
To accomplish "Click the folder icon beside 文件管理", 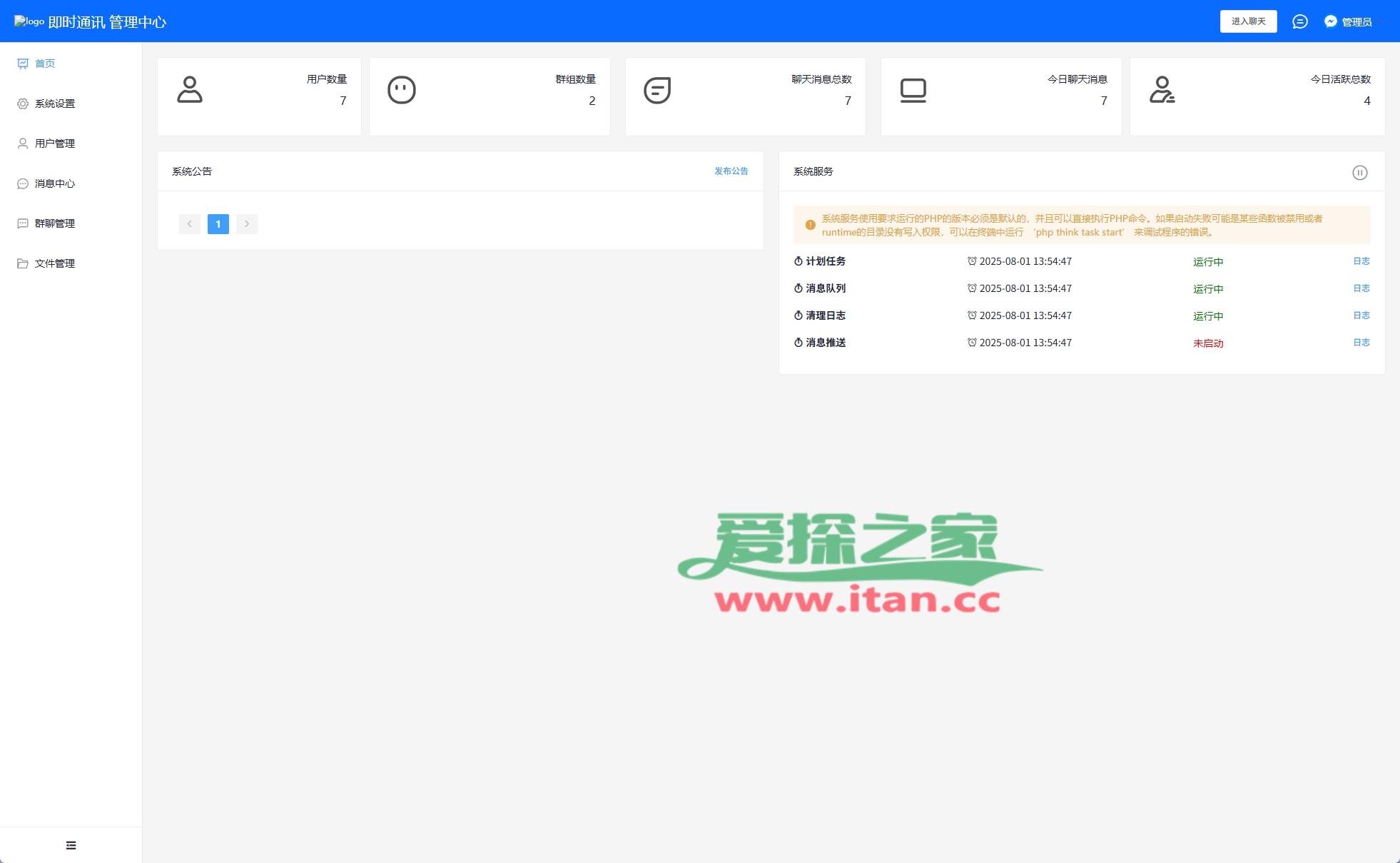I will pos(23,263).
